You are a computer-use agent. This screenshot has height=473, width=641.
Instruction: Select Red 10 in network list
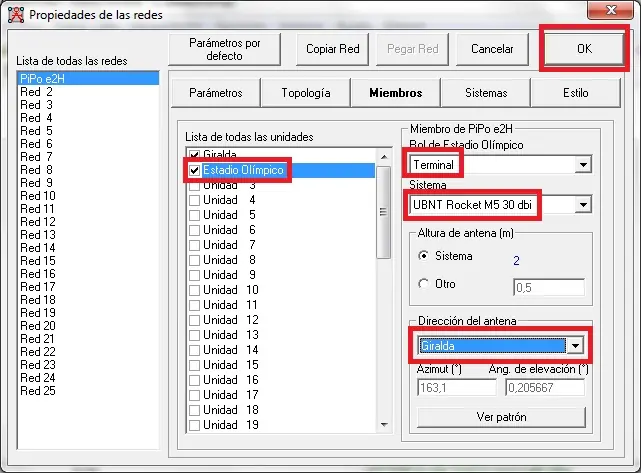[x=88, y=196]
